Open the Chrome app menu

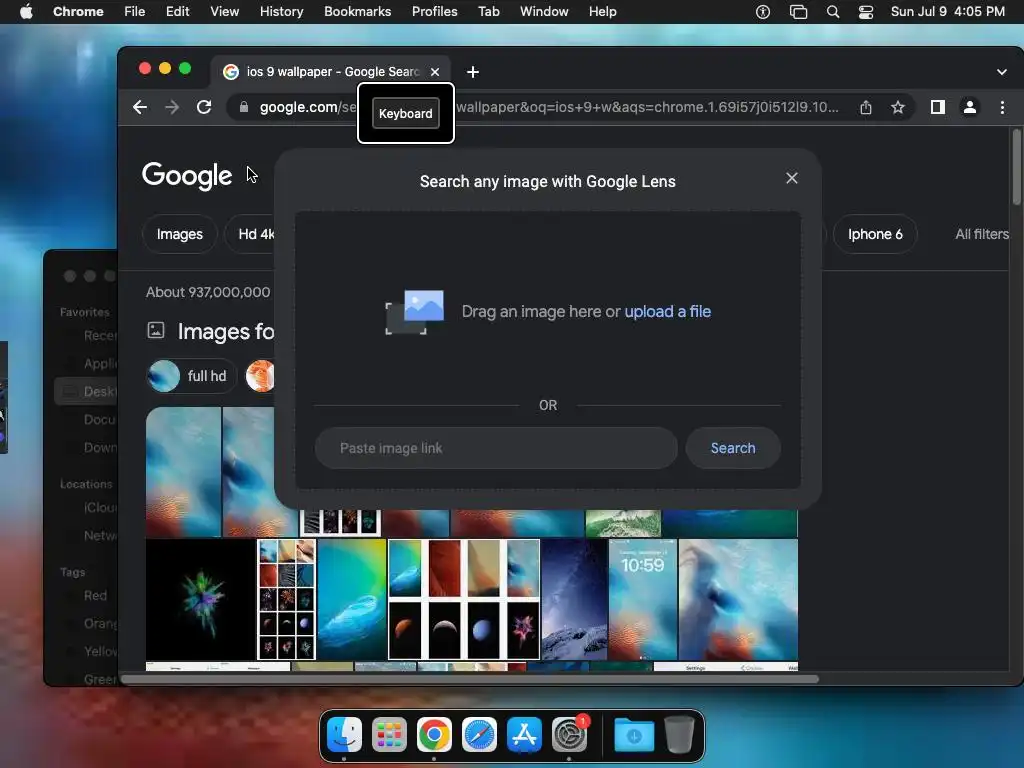coord(78,12)
